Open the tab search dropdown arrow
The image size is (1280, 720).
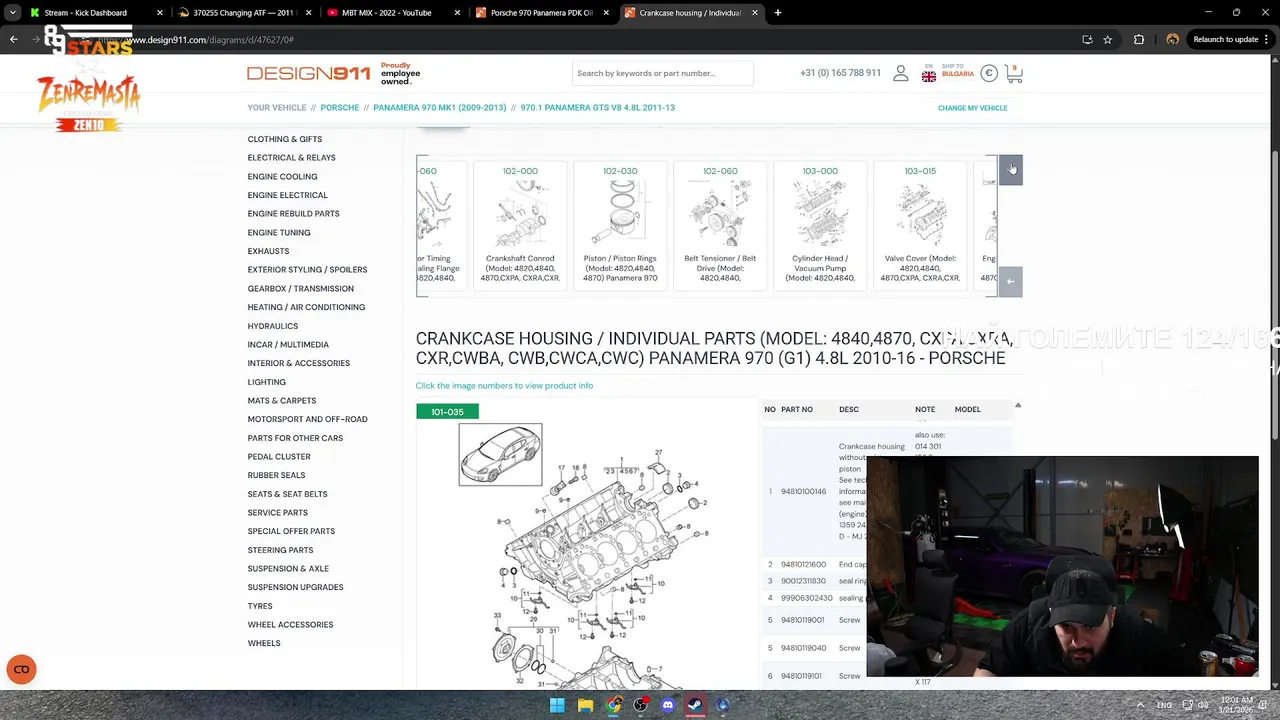coord(12,13)
